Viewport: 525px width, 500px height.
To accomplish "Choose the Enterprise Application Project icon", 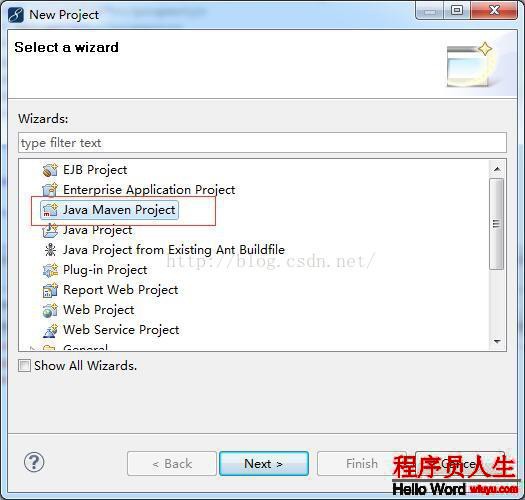I will point(50,190).
